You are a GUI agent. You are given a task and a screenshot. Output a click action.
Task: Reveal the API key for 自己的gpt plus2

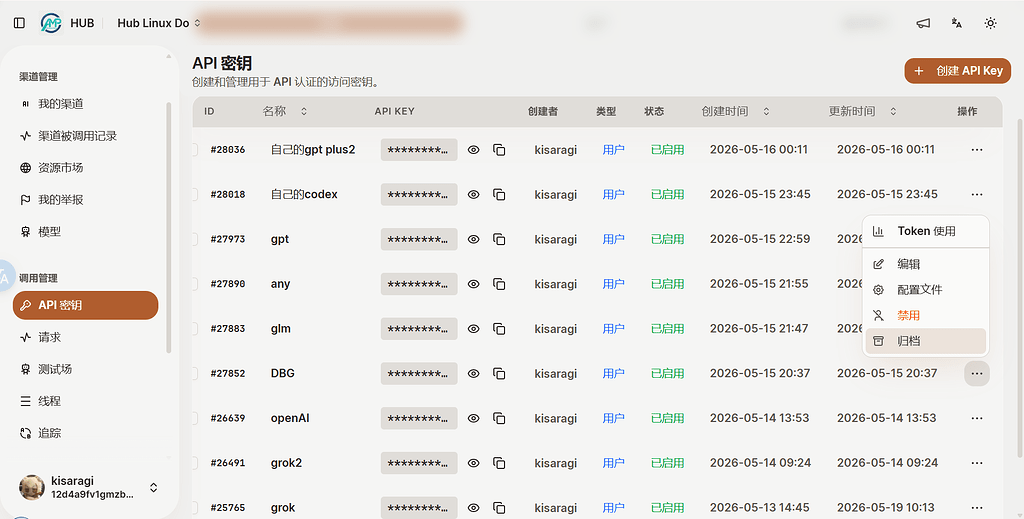(x=473, y=149)
